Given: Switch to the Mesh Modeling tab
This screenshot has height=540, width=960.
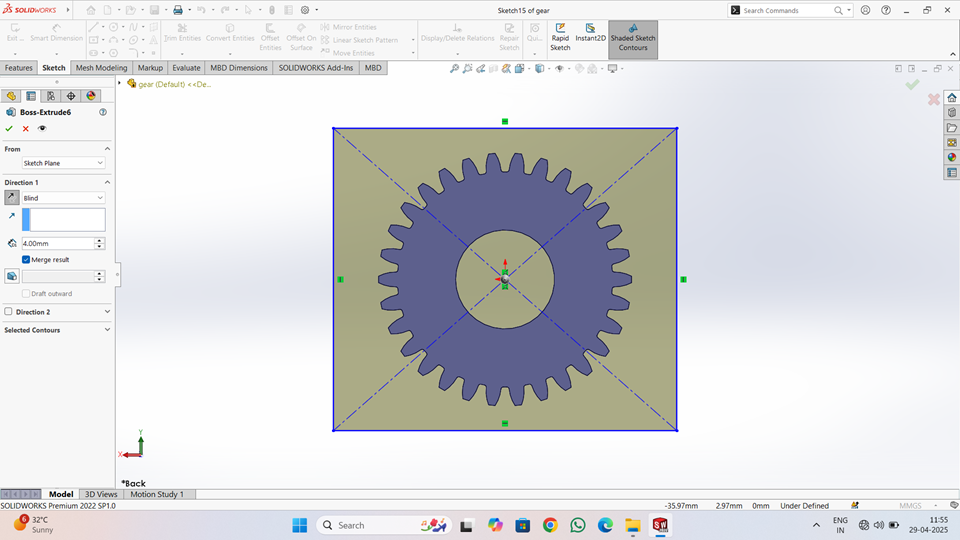Looking at the screenshot, I should 102,68.
